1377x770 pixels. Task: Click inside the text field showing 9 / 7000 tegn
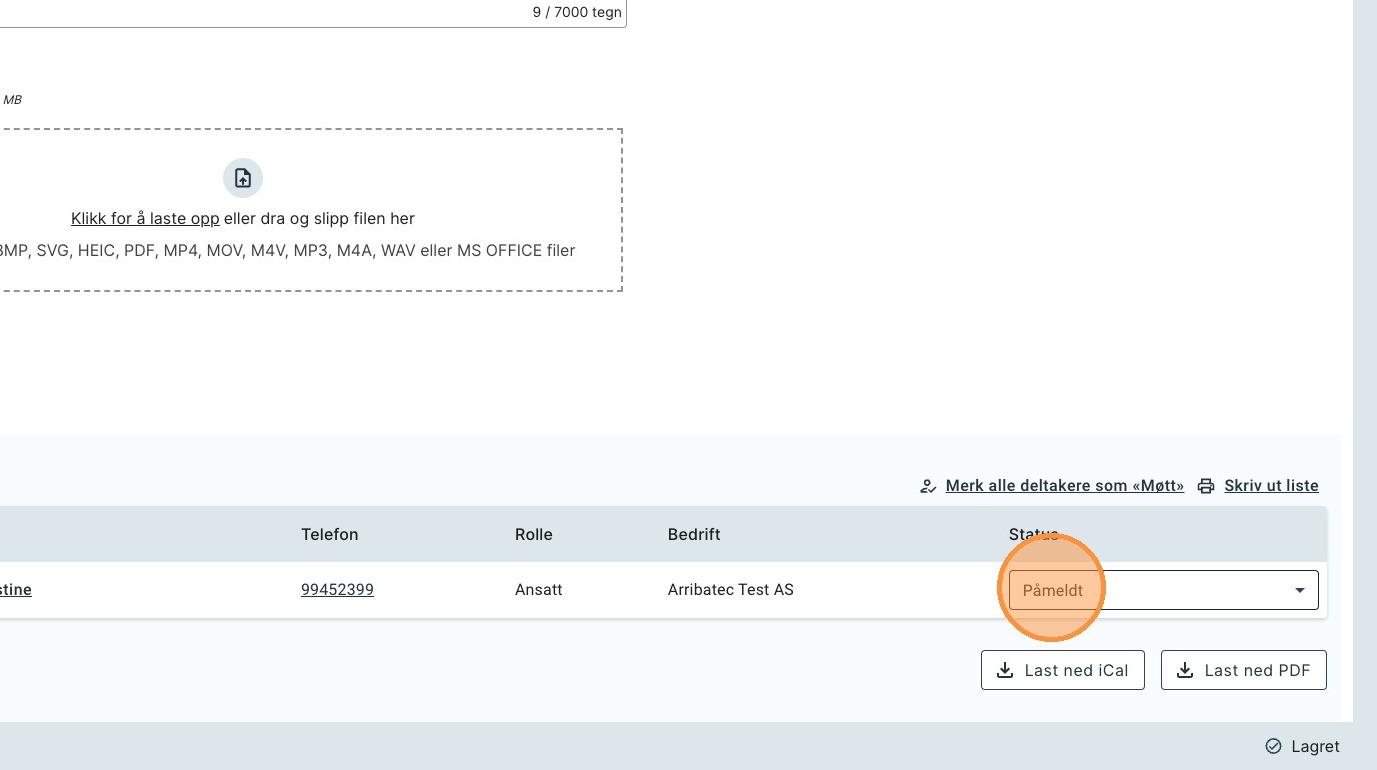coord(300,13)
